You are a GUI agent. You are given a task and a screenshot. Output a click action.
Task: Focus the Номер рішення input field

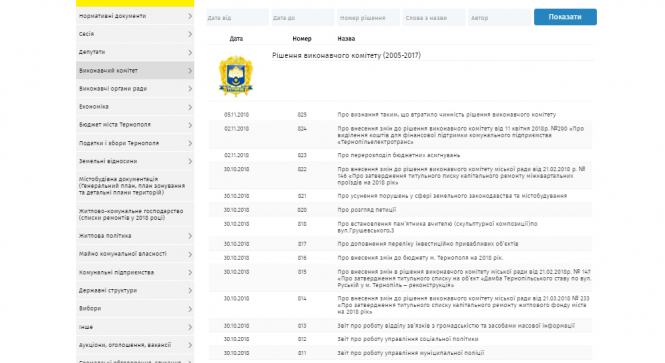click(x=369, y=18)
